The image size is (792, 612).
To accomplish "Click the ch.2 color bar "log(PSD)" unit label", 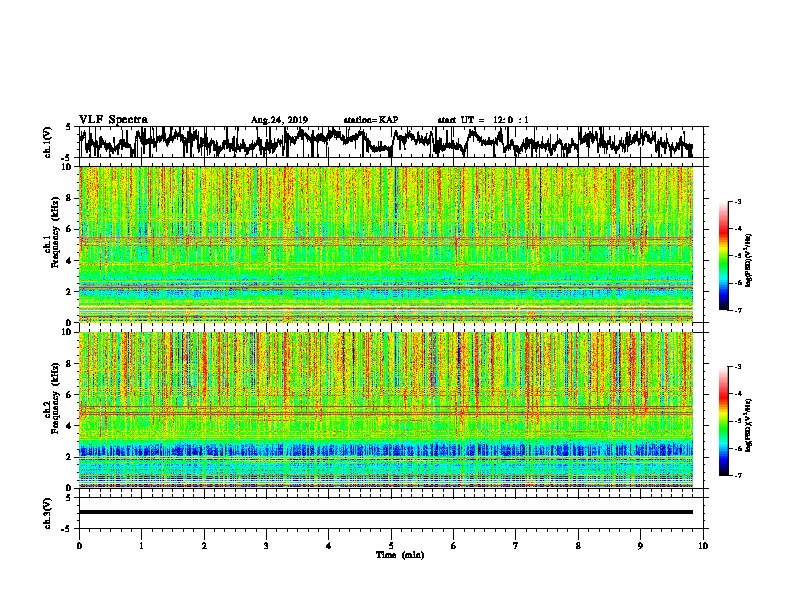I will click(x=749, y=424).
